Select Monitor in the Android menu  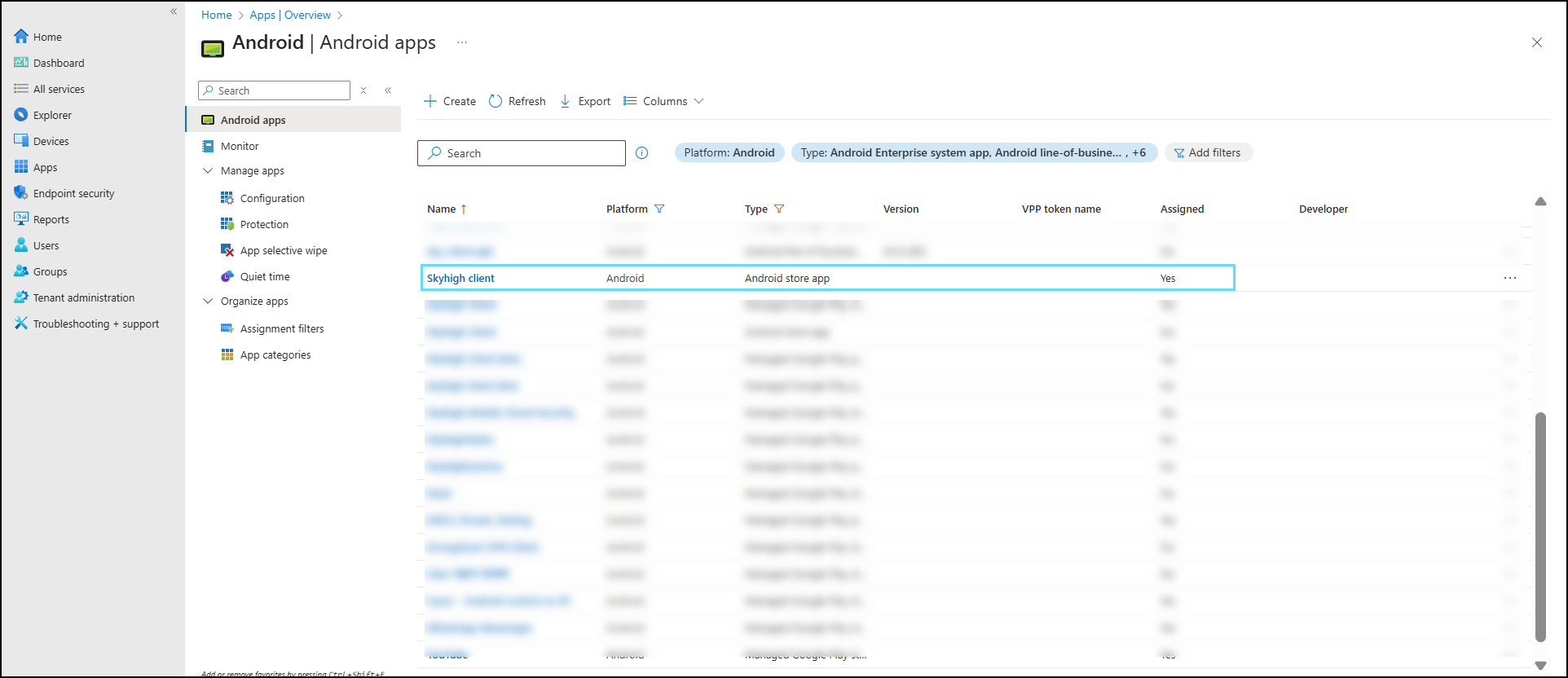pos(240,146)
